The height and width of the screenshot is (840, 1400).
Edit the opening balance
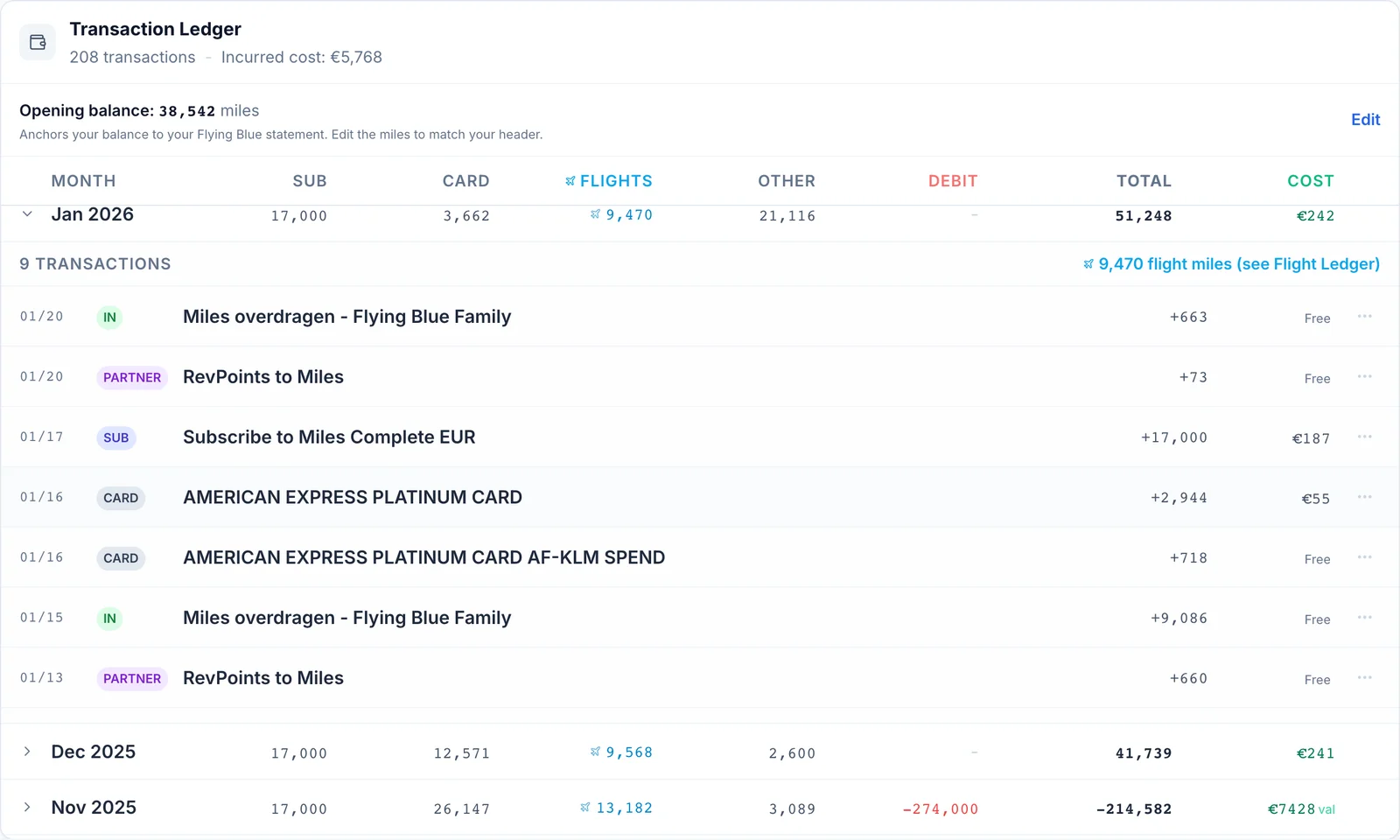point(1365,120)
